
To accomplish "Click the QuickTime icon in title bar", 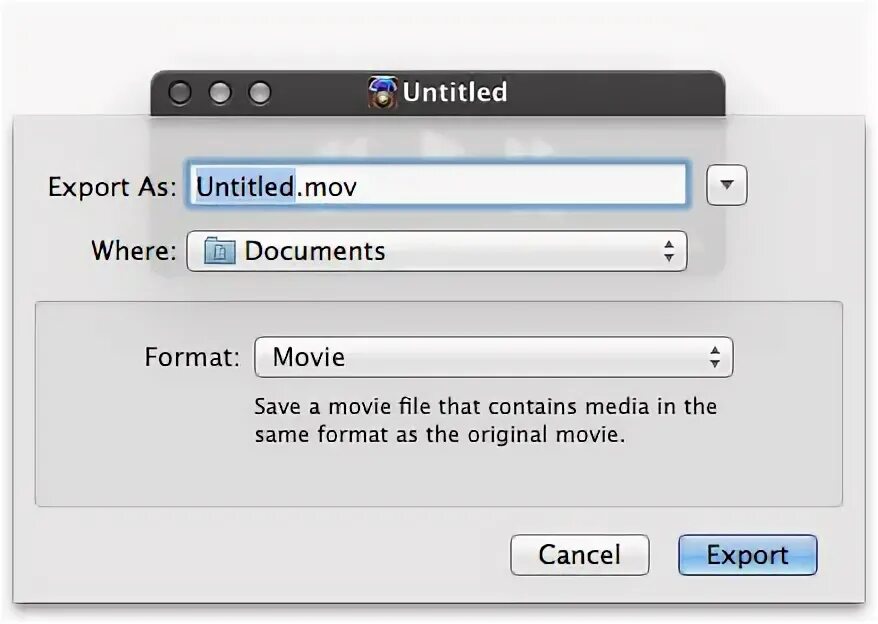I will point(383,92).
